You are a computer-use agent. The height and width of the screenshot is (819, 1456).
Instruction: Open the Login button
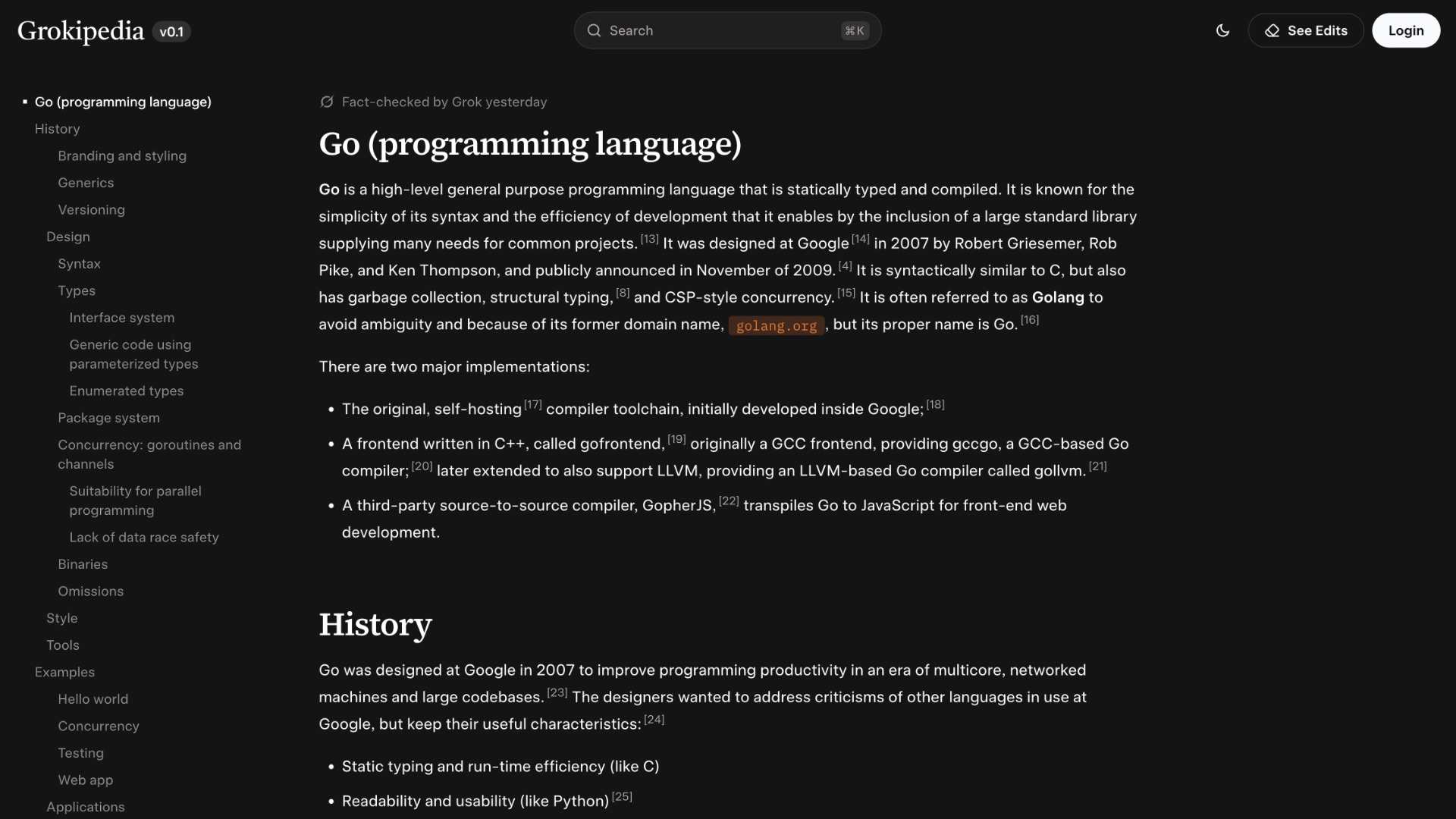[1405, 30]
